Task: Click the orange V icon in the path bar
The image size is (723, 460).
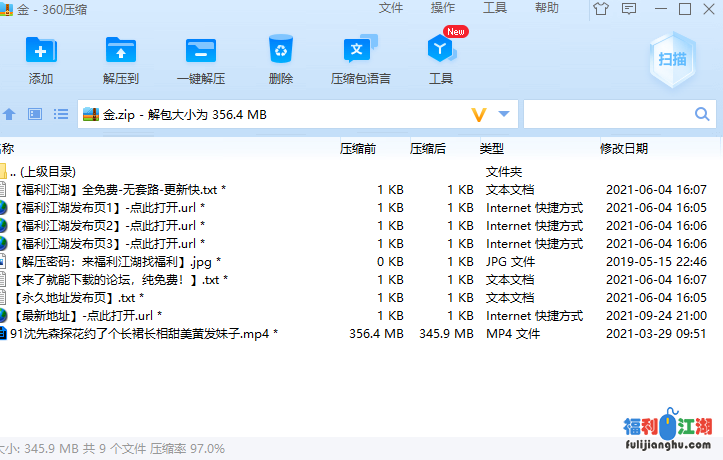Action: click(479, 115)
